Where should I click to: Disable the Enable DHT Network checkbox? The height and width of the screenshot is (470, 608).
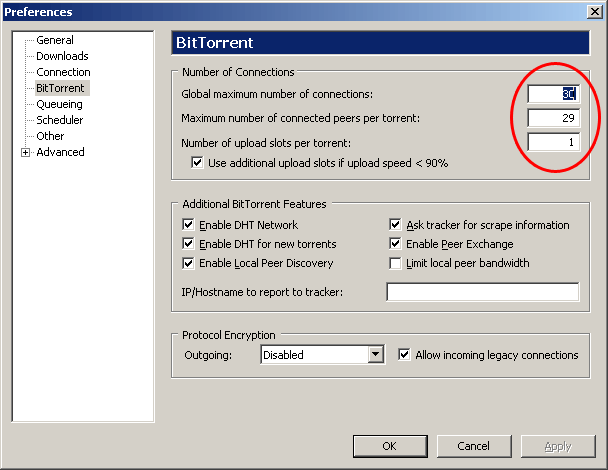pyautogui.click(x=188, y=225)
